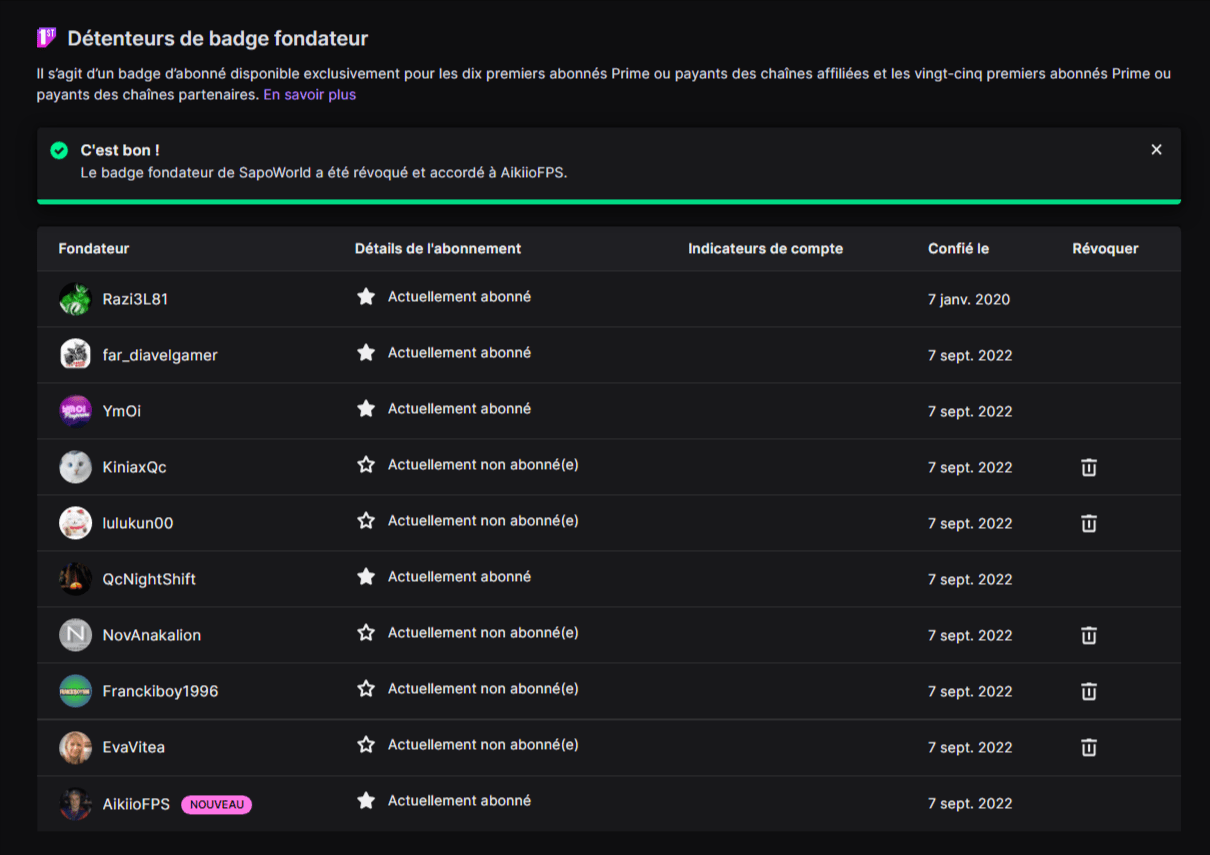Open Razi3L81's profile avatar
1210x855 pixels.
click(x=75, y=299)
